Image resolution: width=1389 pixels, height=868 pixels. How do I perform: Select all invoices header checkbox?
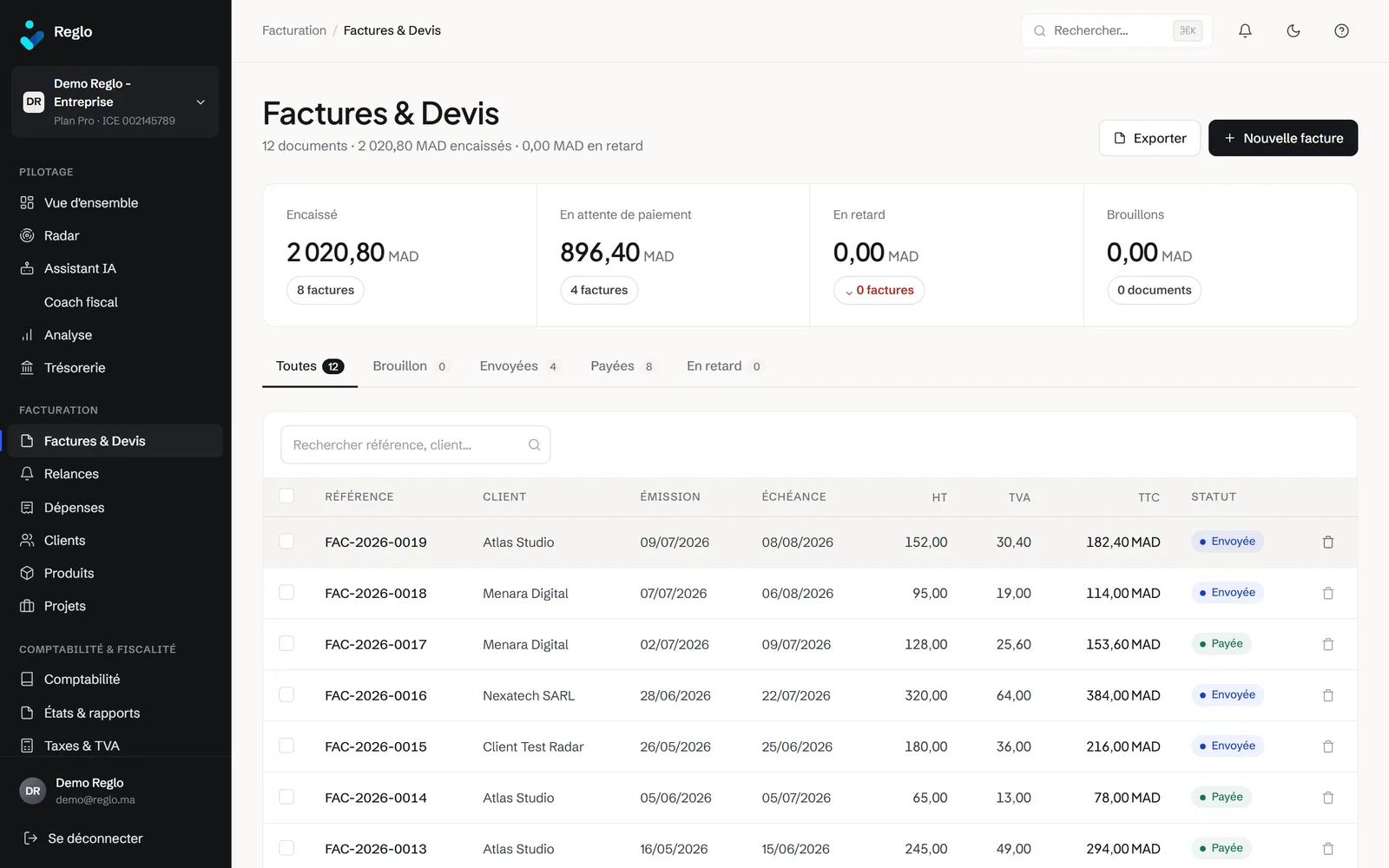(x=286, y=496)
